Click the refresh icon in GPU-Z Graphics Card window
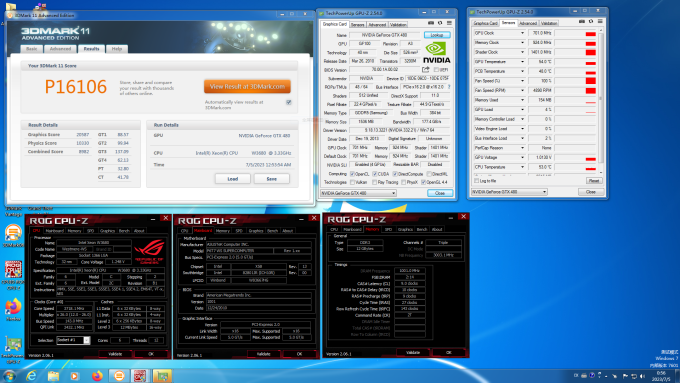This screenshot has width=680, height=383. pyautogui.click(x=440, y=23)
